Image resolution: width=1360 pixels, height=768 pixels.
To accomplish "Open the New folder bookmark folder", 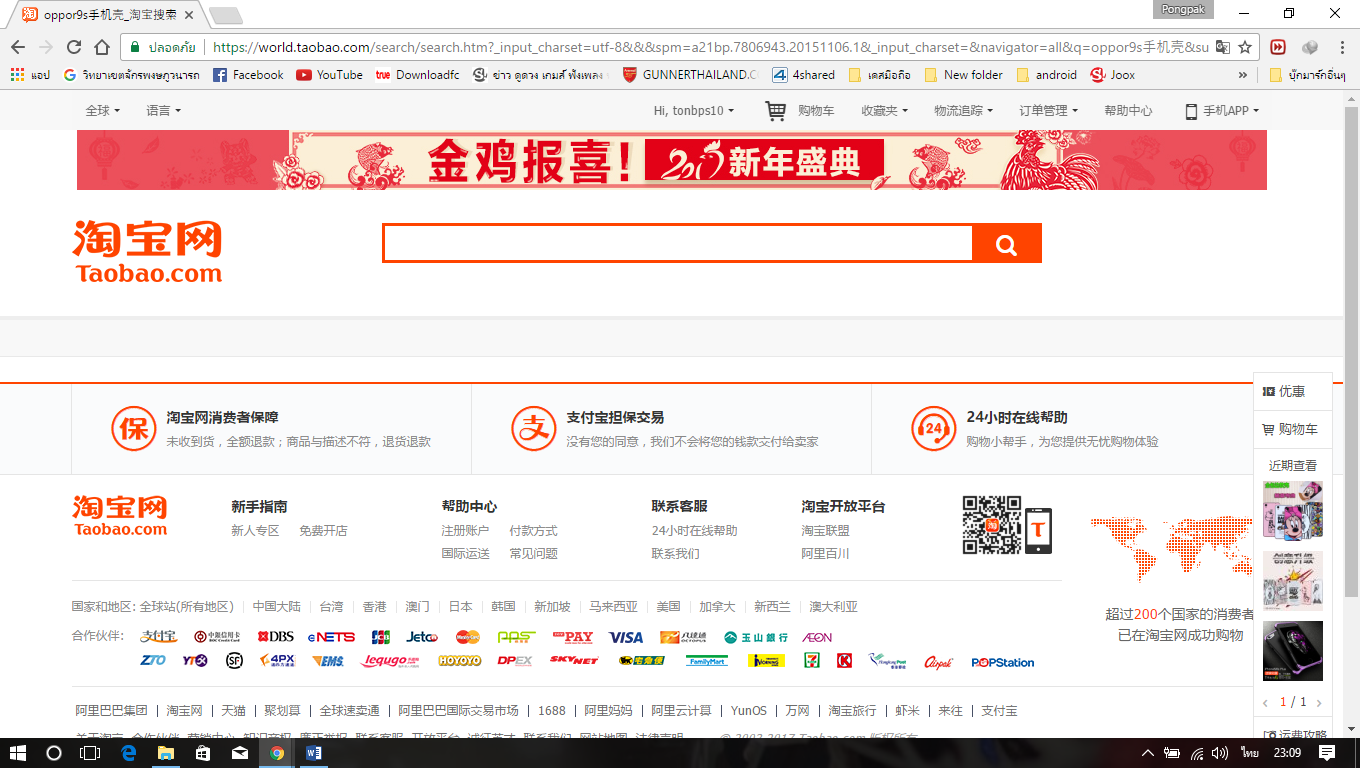I will 964,75.
